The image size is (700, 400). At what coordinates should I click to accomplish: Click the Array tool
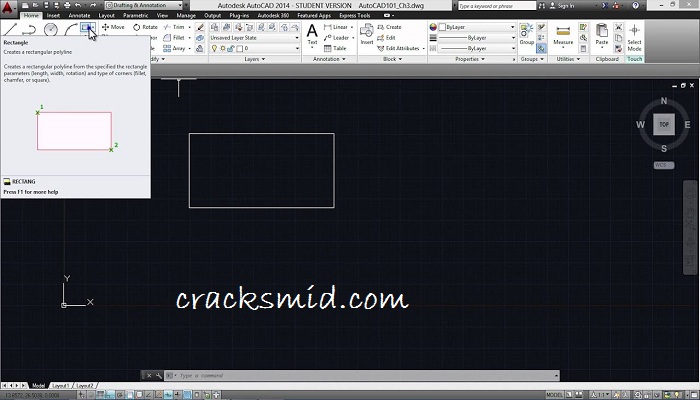coord(174,48)
